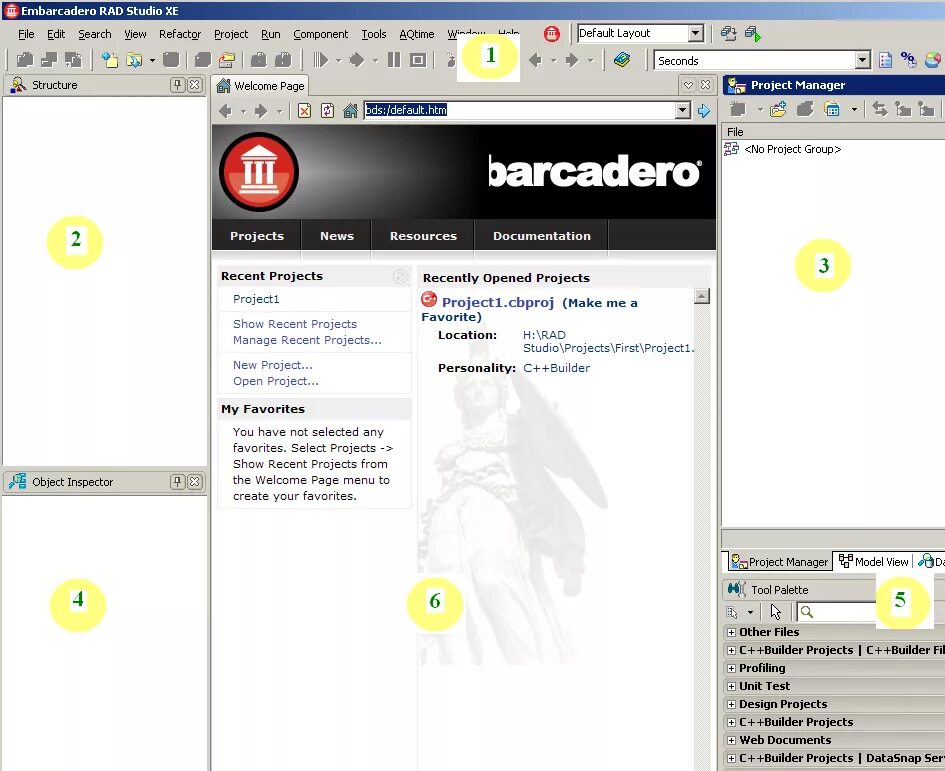This screenshot has width=945, height=771.
Task: Click the main toolbar Back navigation arrow
Action: click(x=535, y=60)
